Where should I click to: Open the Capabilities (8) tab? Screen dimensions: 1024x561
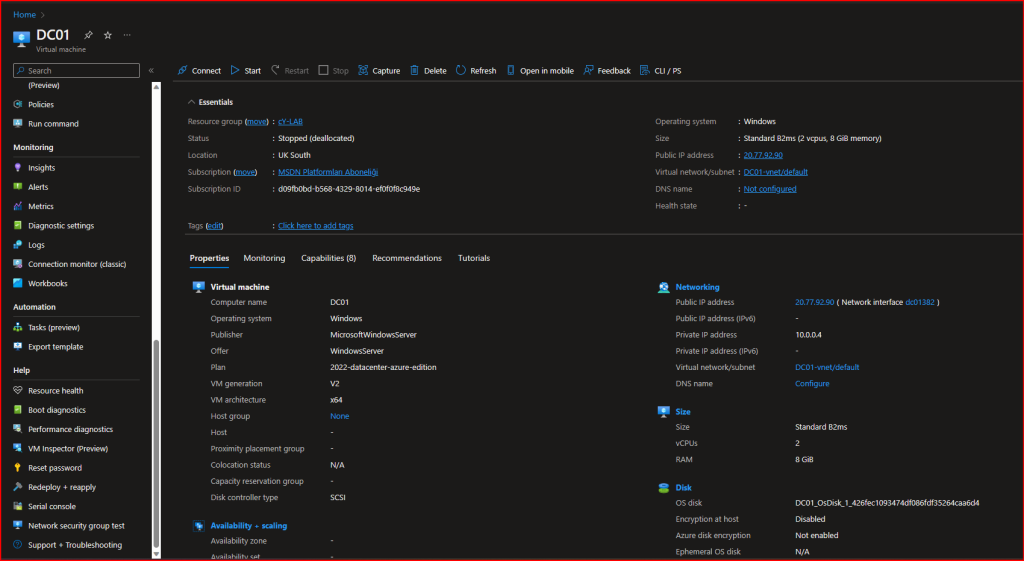tap(328, 258)
